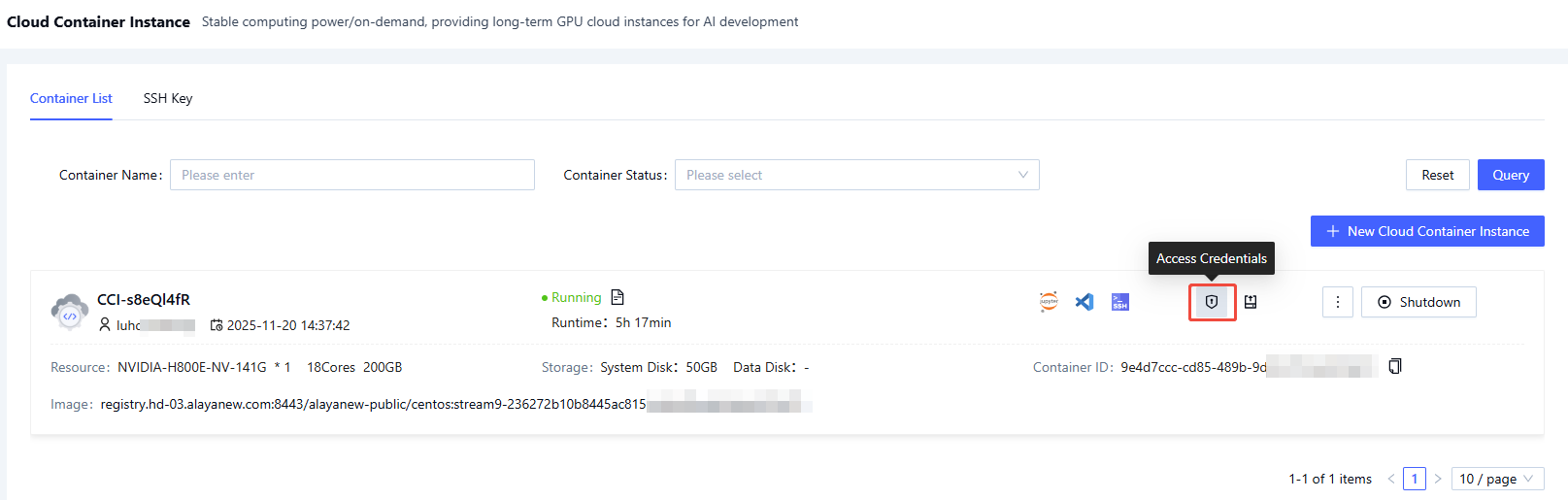This screenshot has width=1568, height=500.
Task: Select the Container List tab
Action: tap(71, 98)
